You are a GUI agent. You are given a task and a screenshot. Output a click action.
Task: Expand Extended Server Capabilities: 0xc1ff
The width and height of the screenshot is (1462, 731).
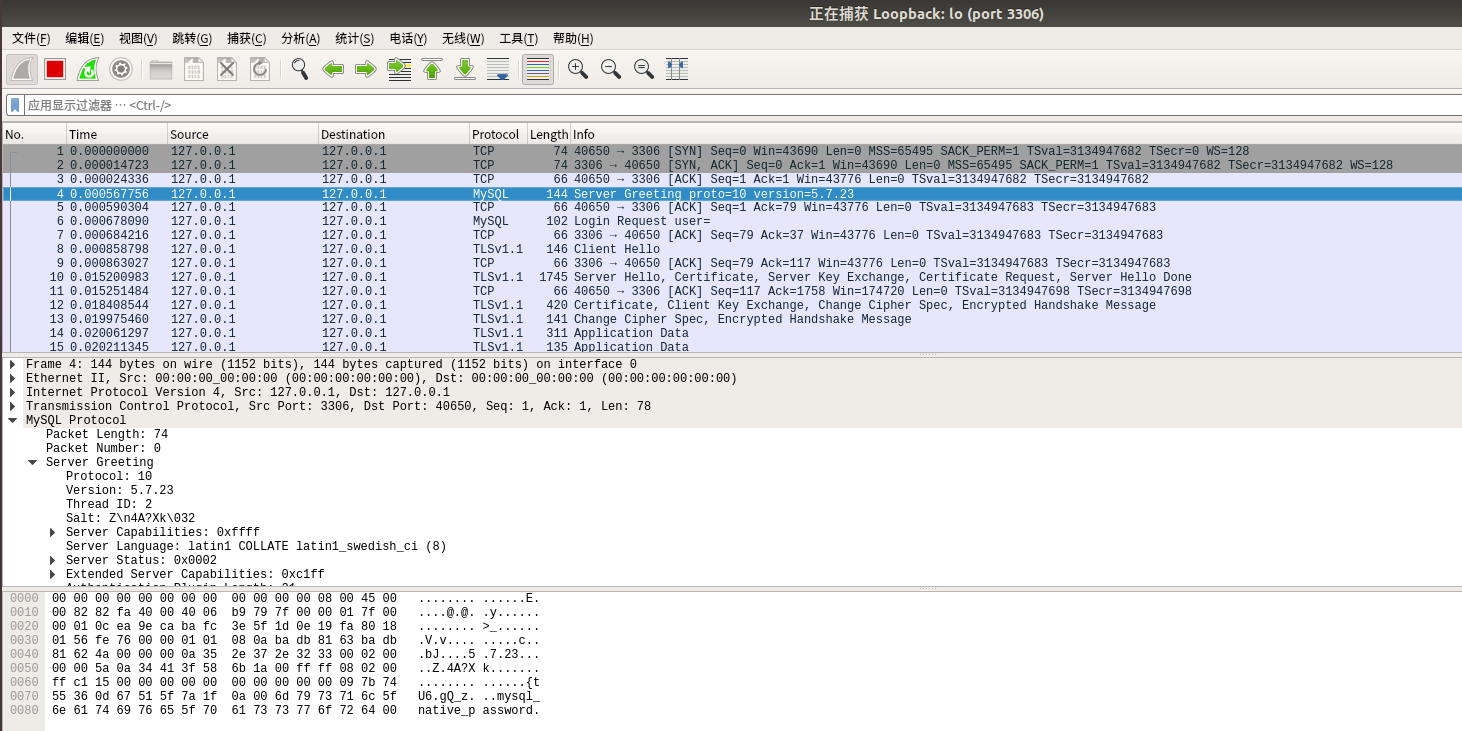click(x=52, y=575)
